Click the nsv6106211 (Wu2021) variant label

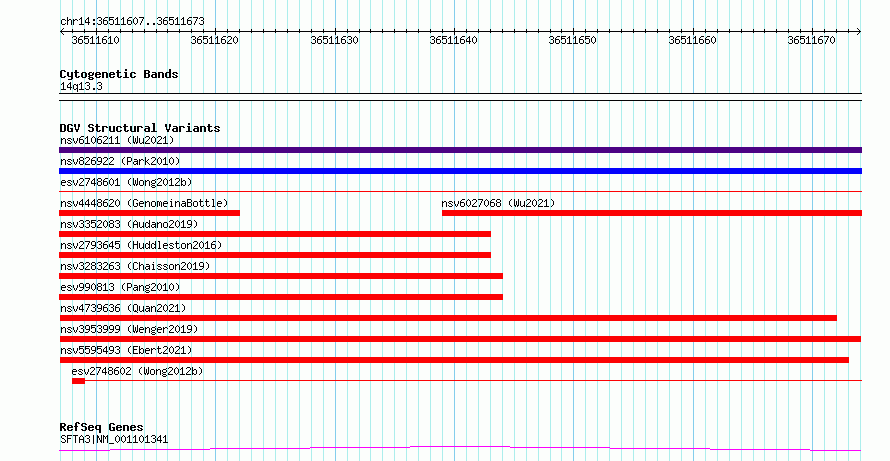tap(117, 140)
